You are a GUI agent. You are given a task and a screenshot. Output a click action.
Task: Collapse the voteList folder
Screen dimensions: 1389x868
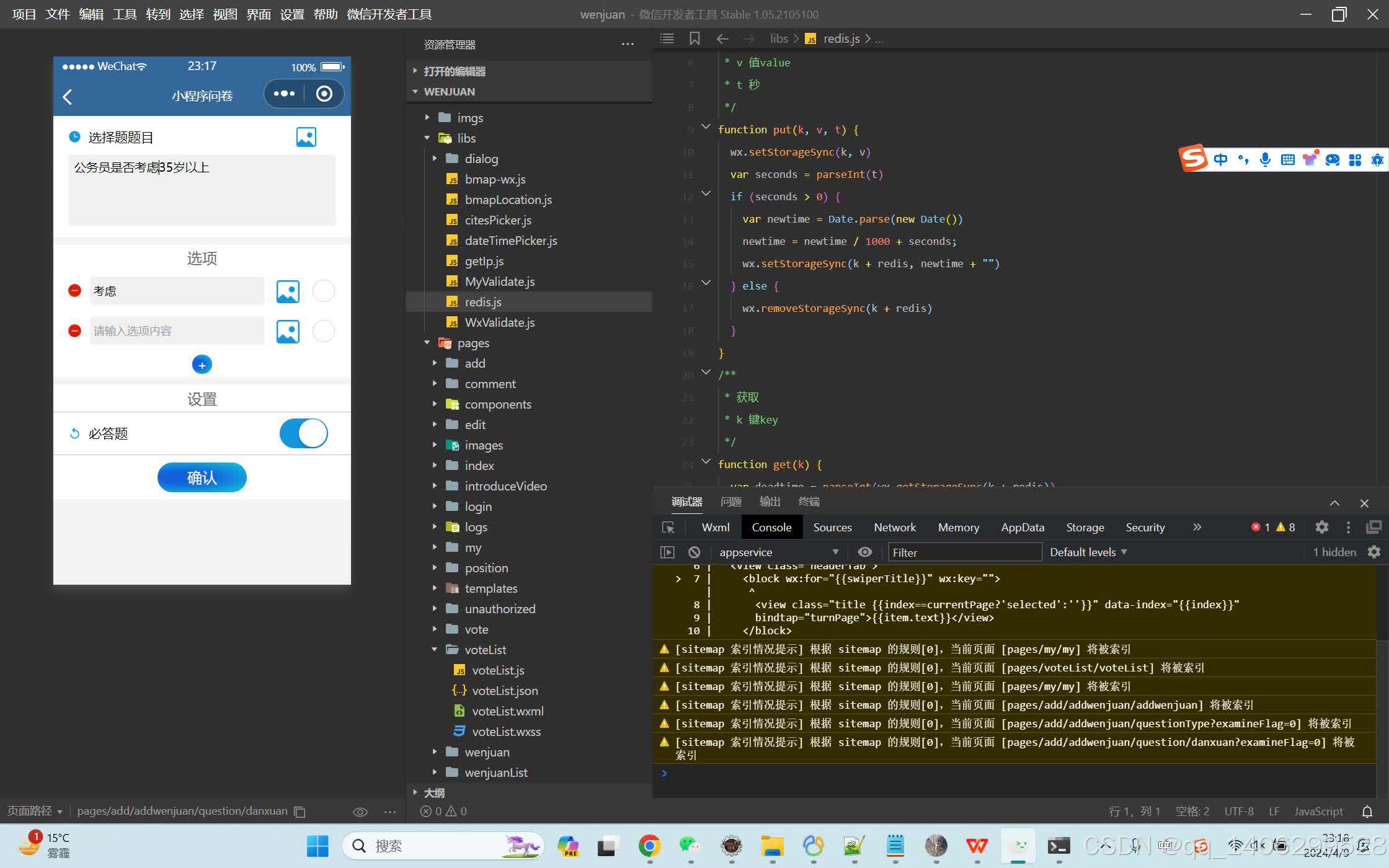tap(485, 650)
